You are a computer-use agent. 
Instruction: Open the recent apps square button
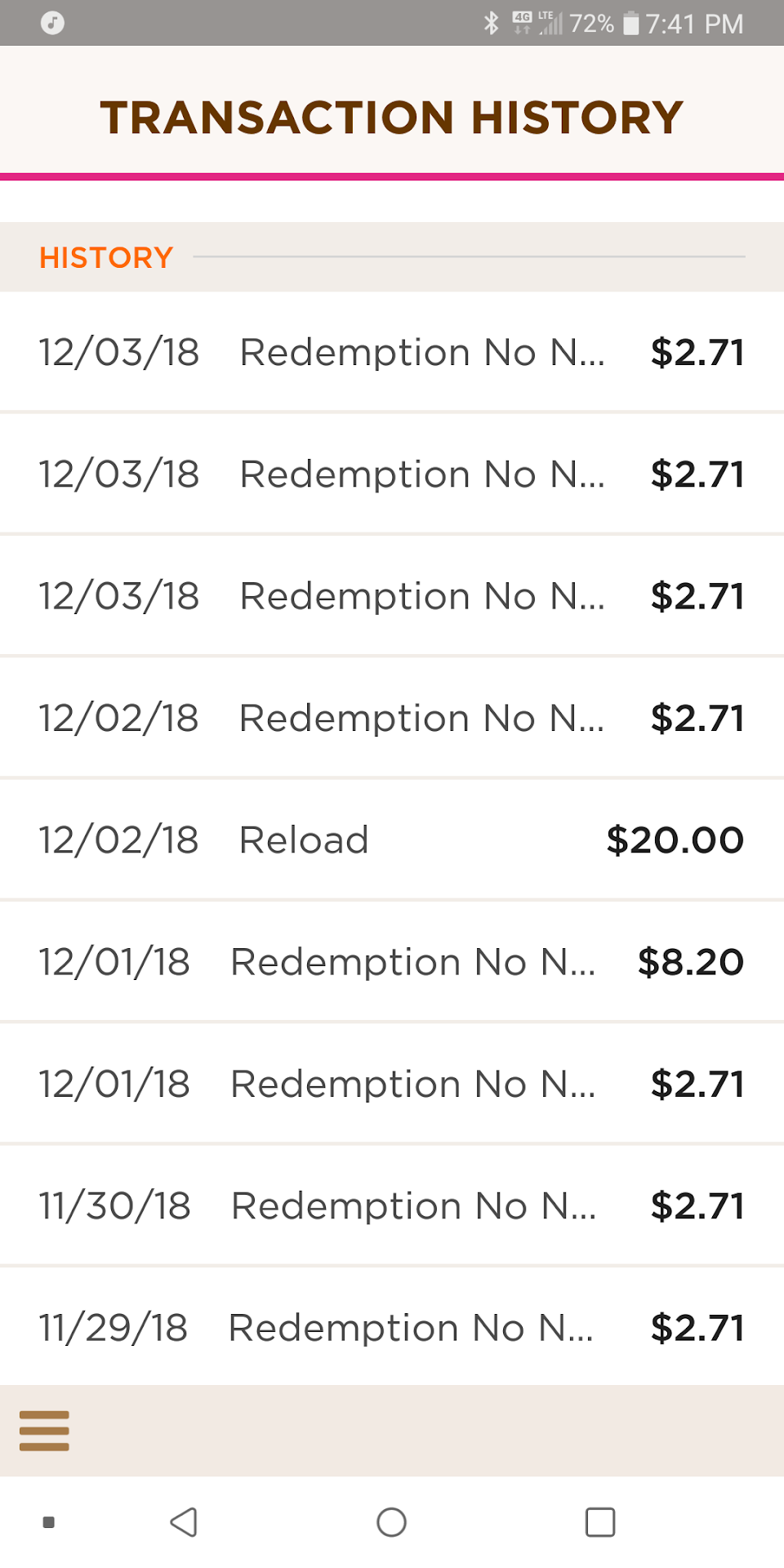click(x=600, y=1522)
